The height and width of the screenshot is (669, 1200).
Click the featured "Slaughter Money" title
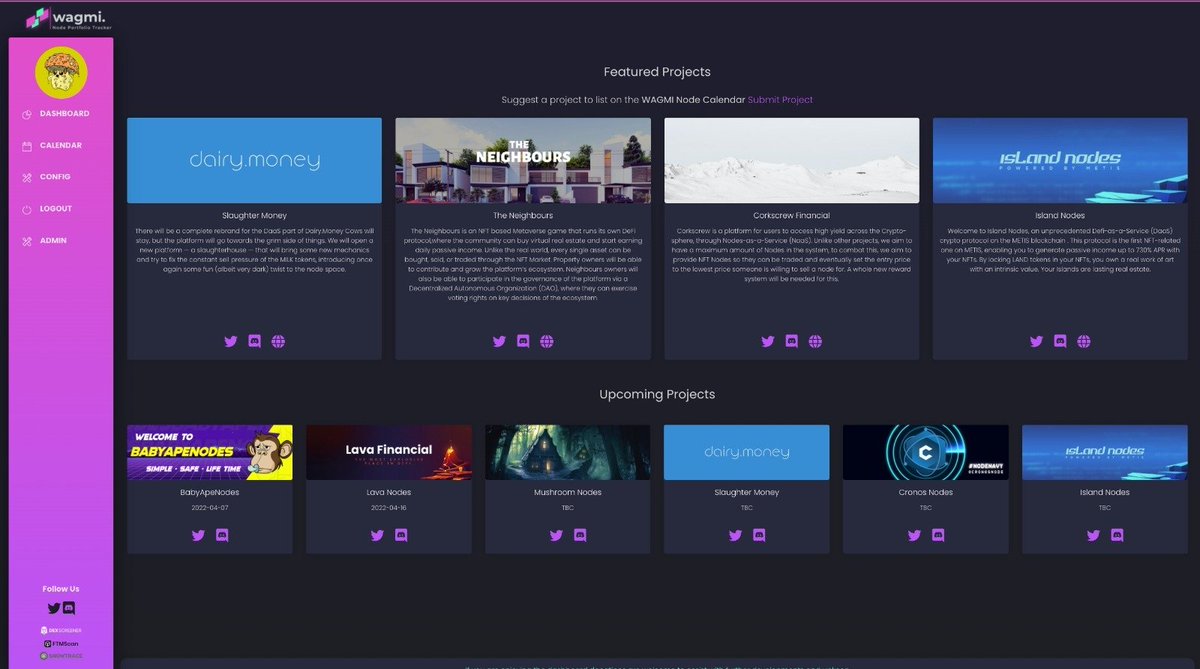pyautogui.click(x=255, y=215)
